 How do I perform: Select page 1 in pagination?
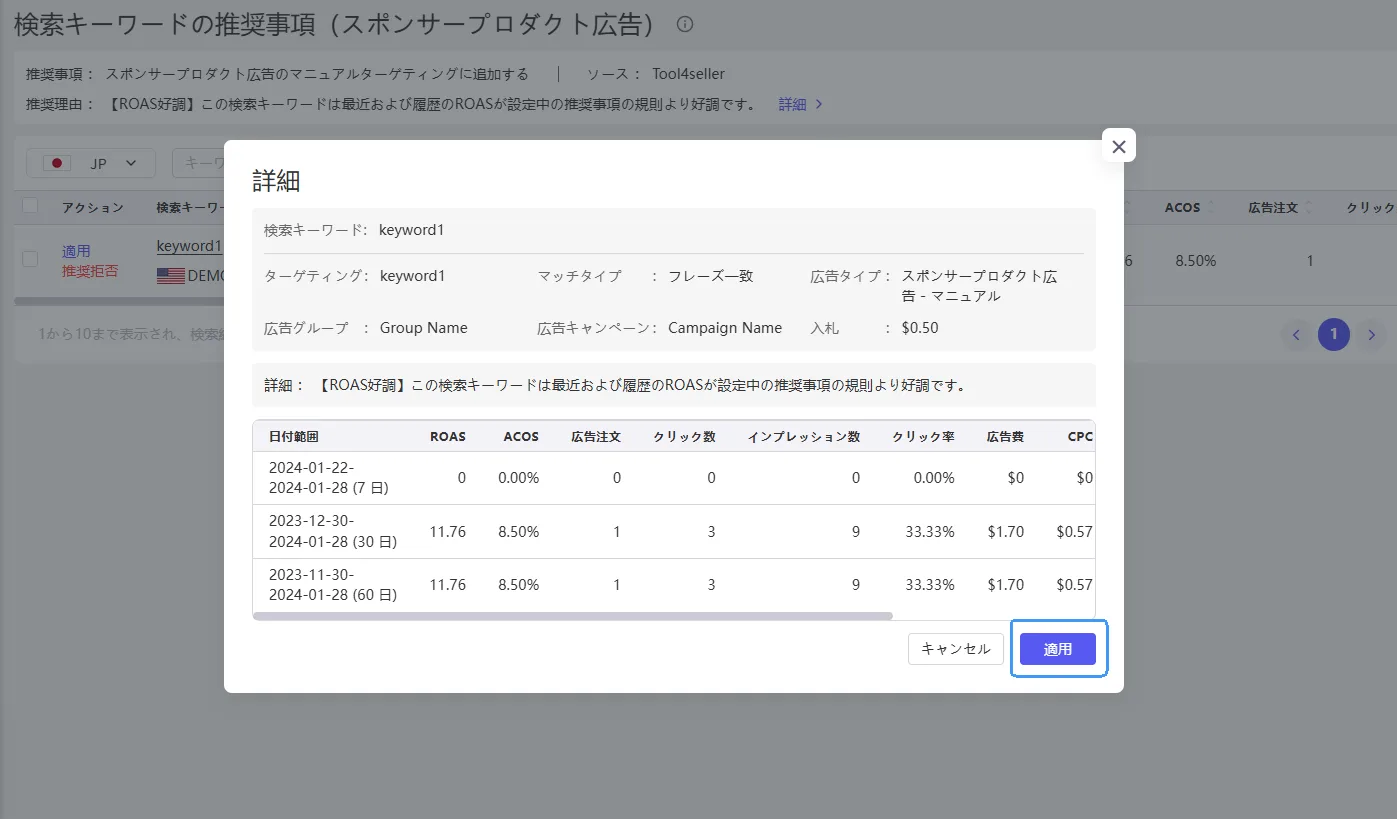coord(1334,335)
